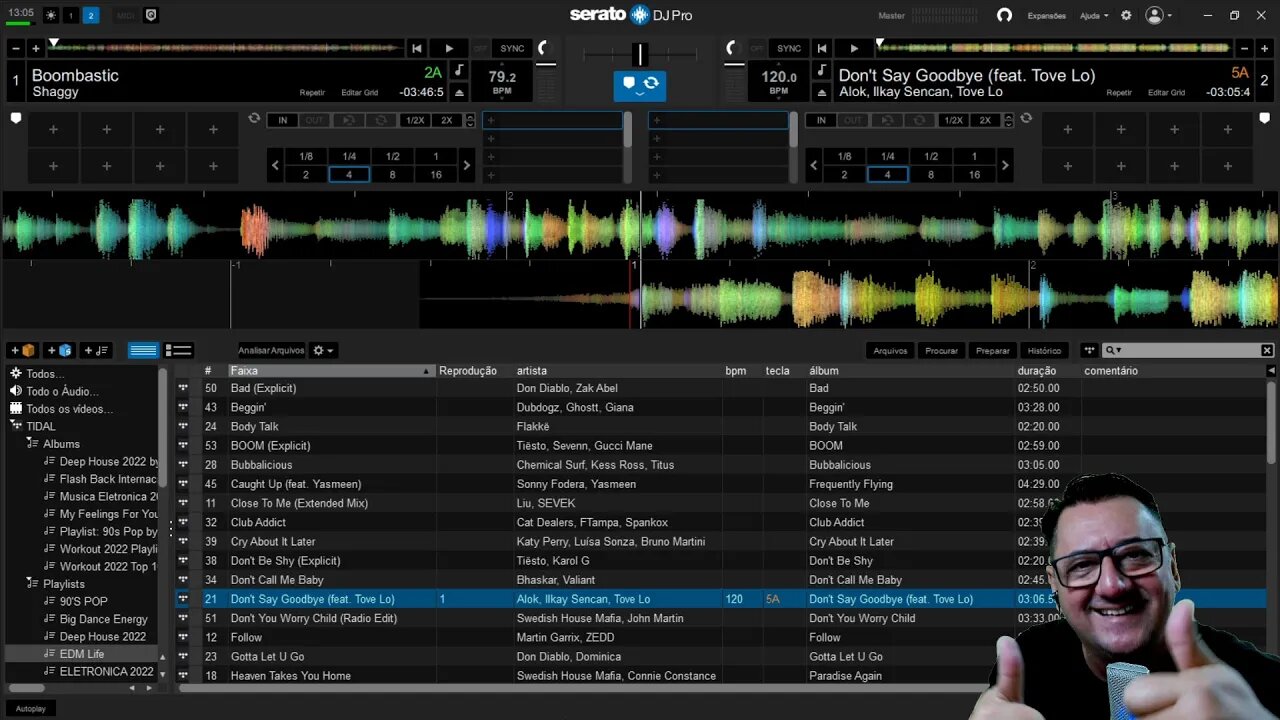Open Serato practice mode shield icon

[x=151, y=15]
